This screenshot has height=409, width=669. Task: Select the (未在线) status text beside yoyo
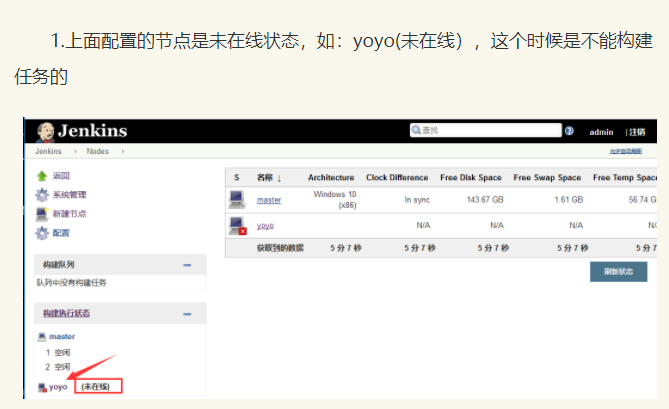click(x=96, y=387)
